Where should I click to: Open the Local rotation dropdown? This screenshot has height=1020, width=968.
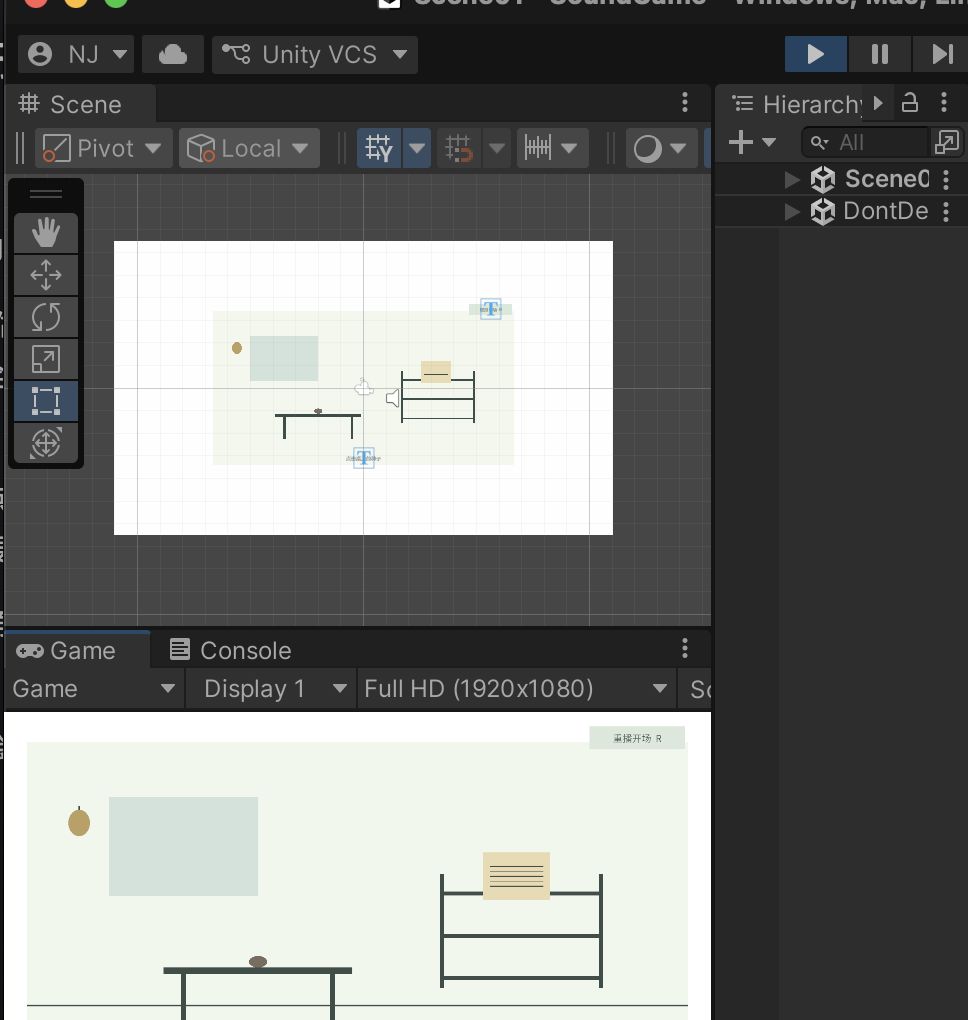pos(249,148)
